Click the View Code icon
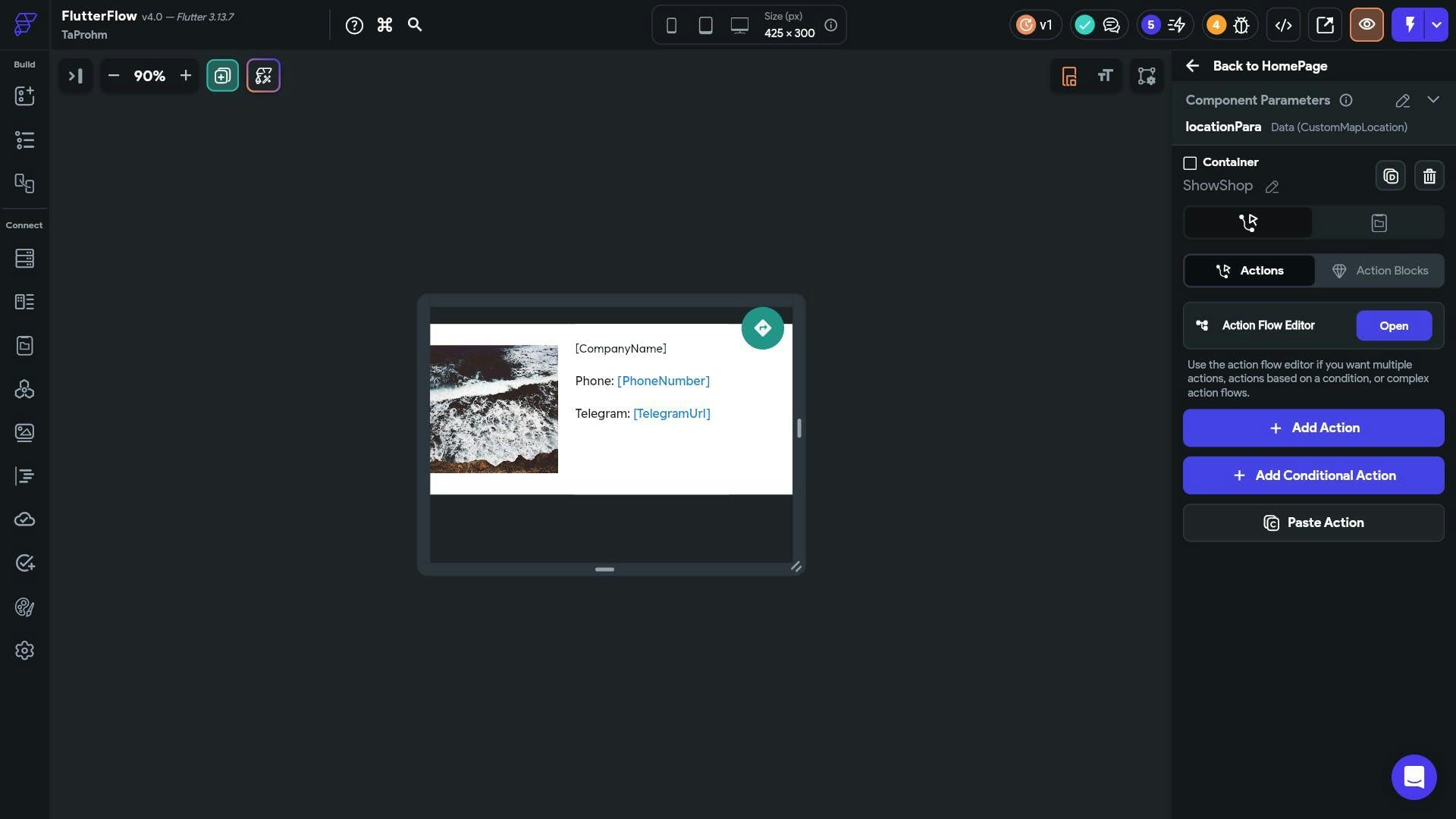This screenshot has height=819, width=1456. [1283, 25]
